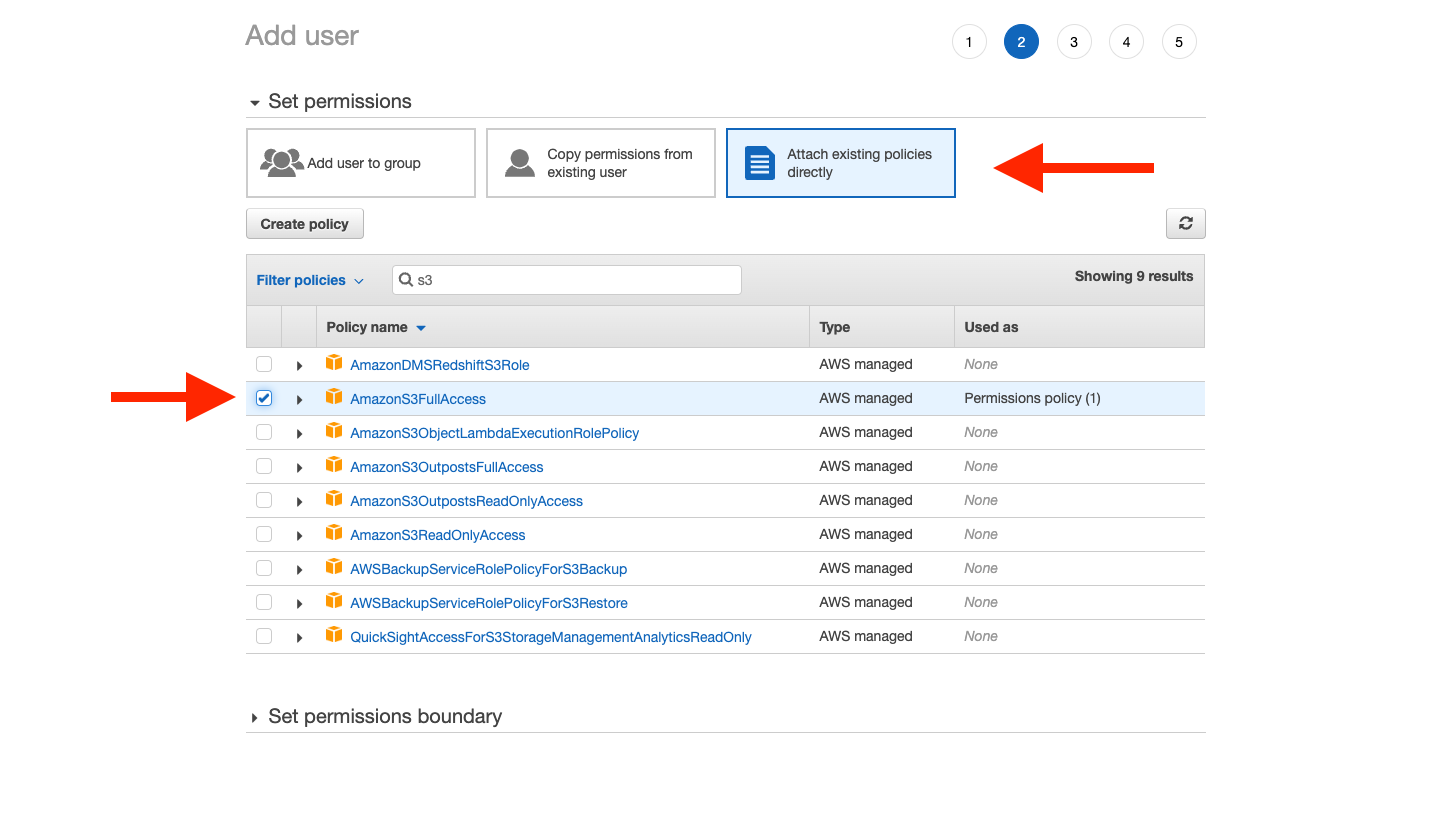Open the AmazonS3ObjectLambdaExecutionRolePolicy link
Screen dimensions: 1453x829
[x=495, y=433]
